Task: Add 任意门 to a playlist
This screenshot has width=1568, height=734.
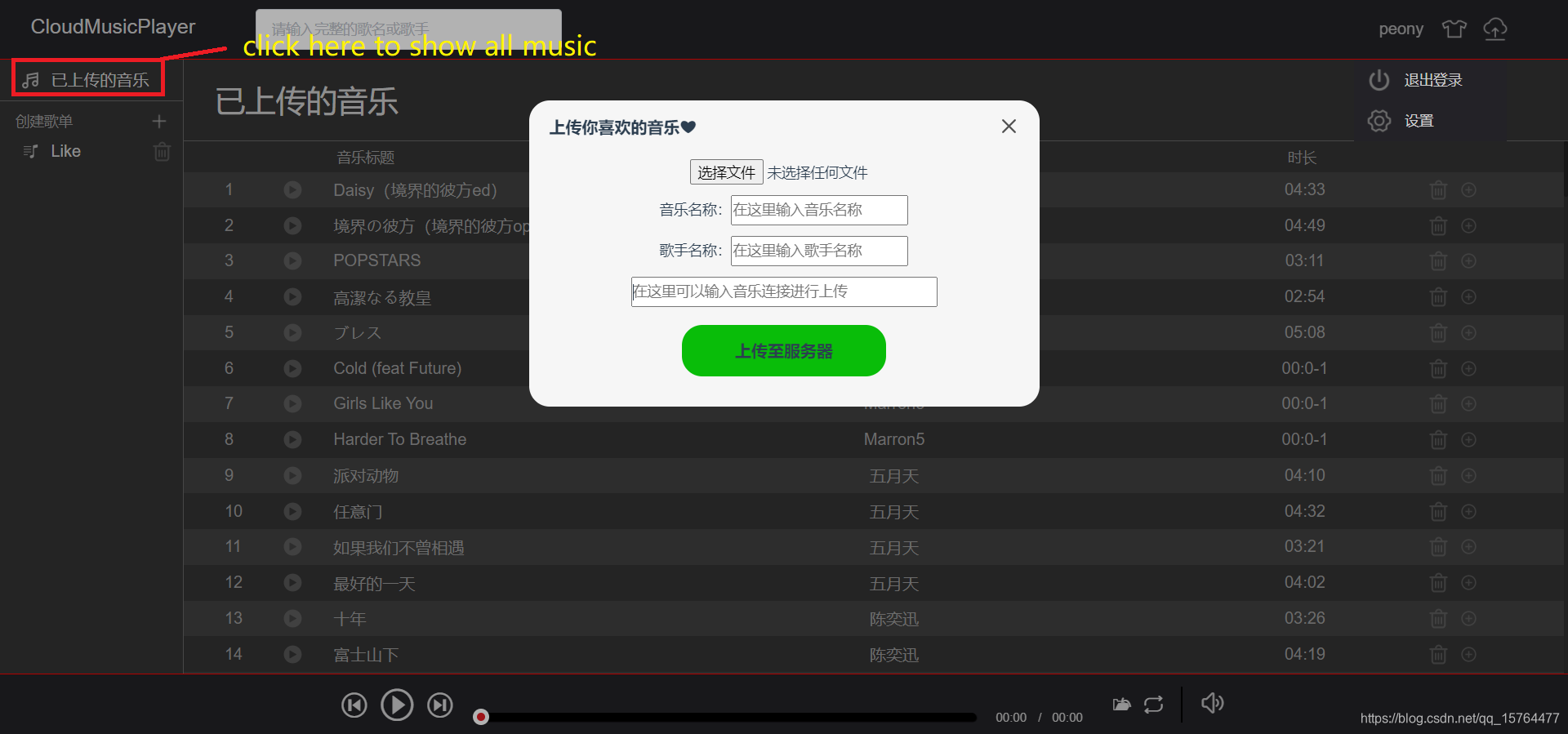Action: [x=1468, y=511]
